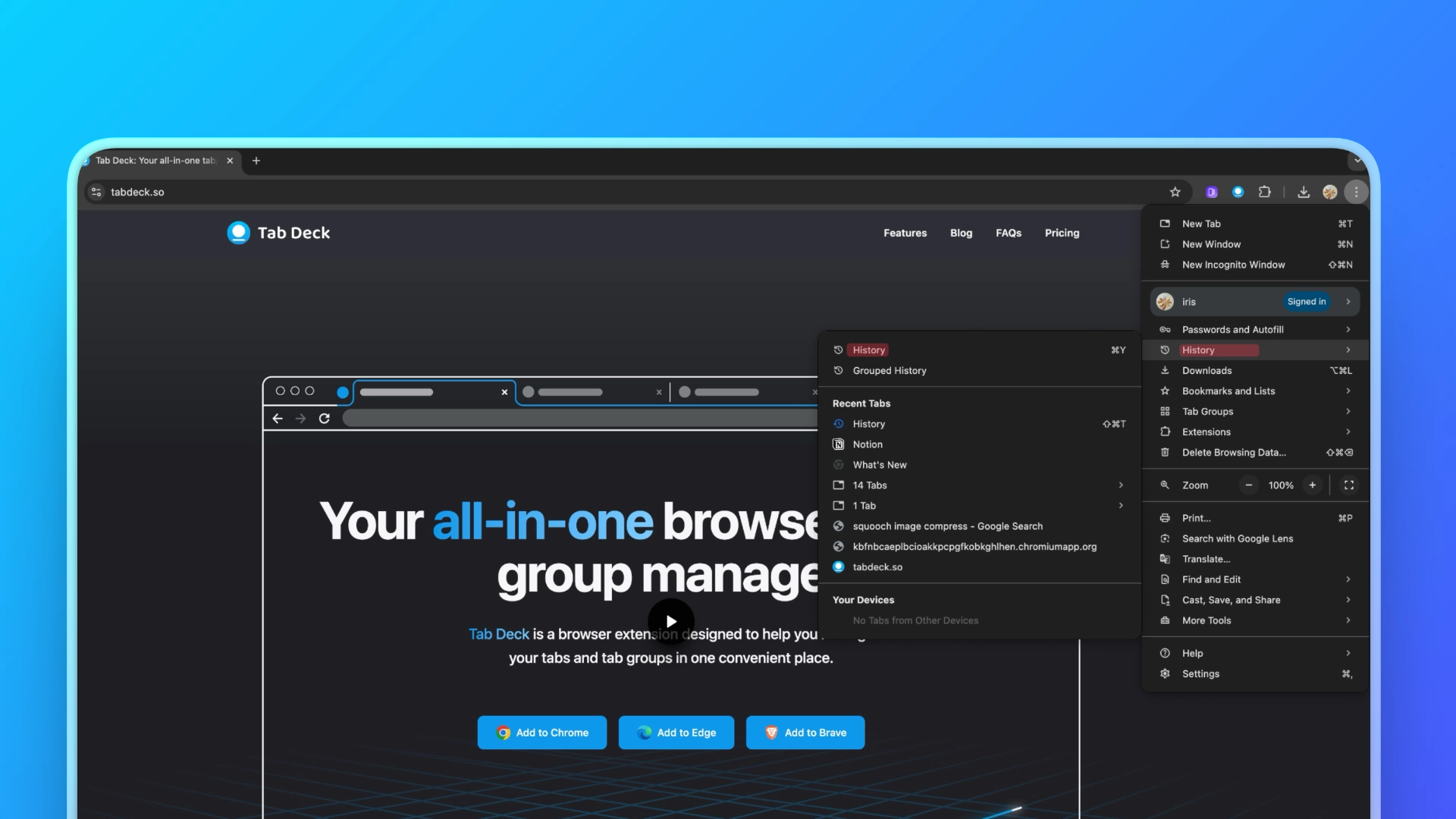Increase zoom with the plus button
The image size is (1456, 819).
[x=1312, y=485]
